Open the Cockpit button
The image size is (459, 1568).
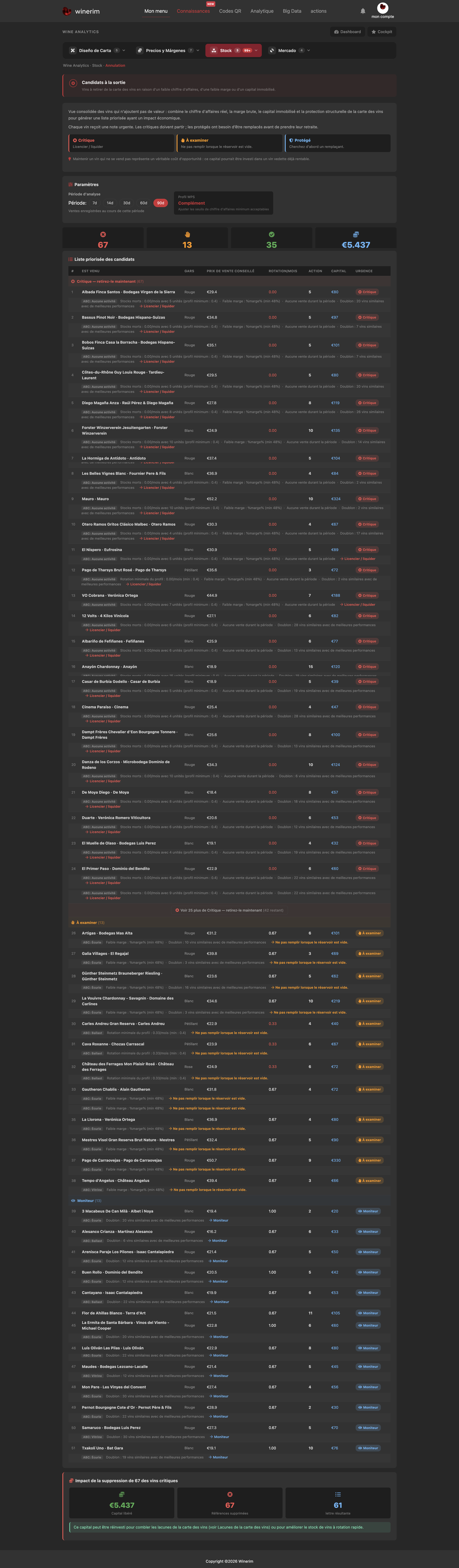click(382, 32)
